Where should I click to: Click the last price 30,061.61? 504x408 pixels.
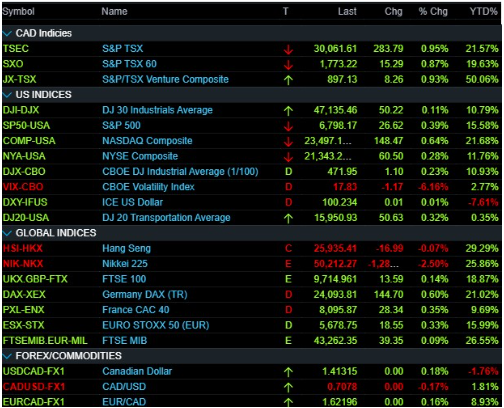point(335,49)
